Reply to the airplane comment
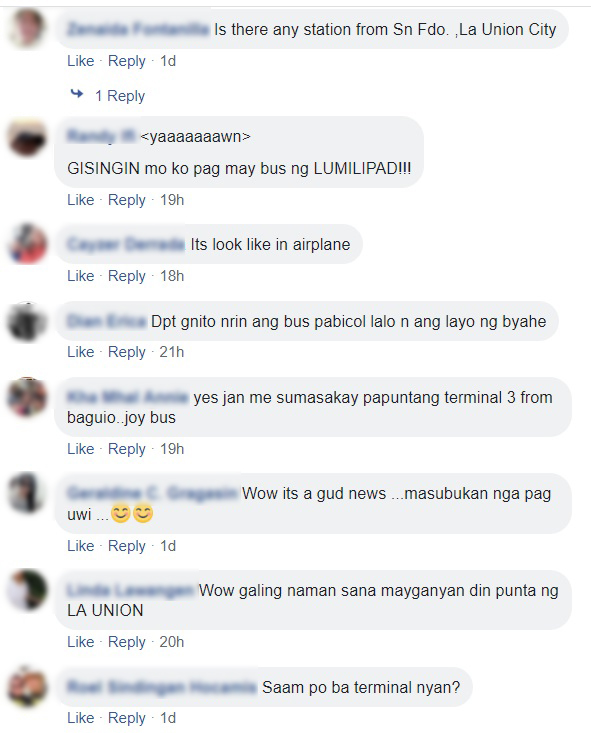591x733 pixels. [x=127, y=276]
